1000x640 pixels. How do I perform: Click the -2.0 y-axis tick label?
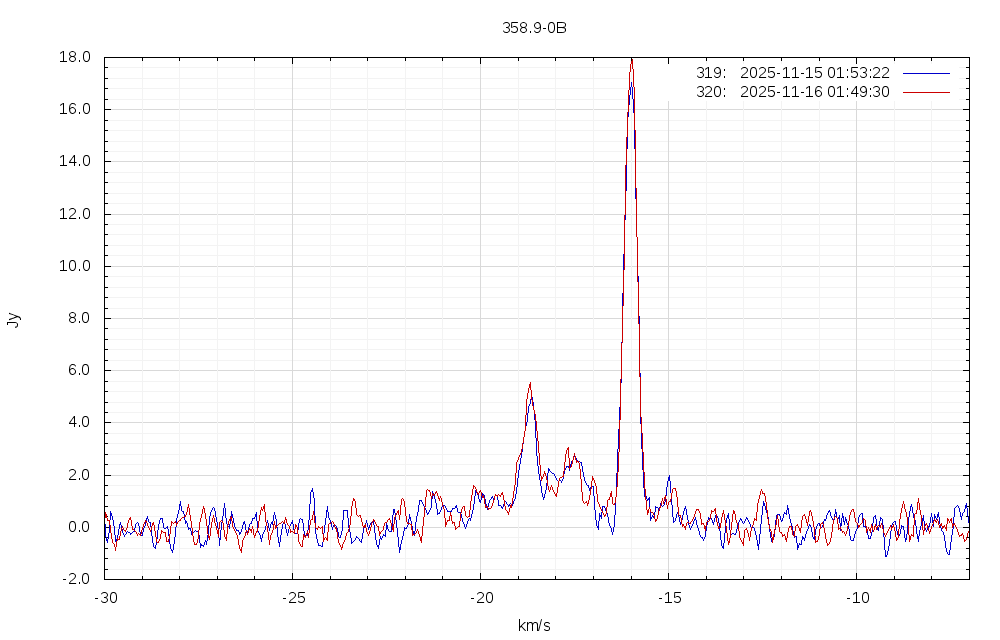78,579
